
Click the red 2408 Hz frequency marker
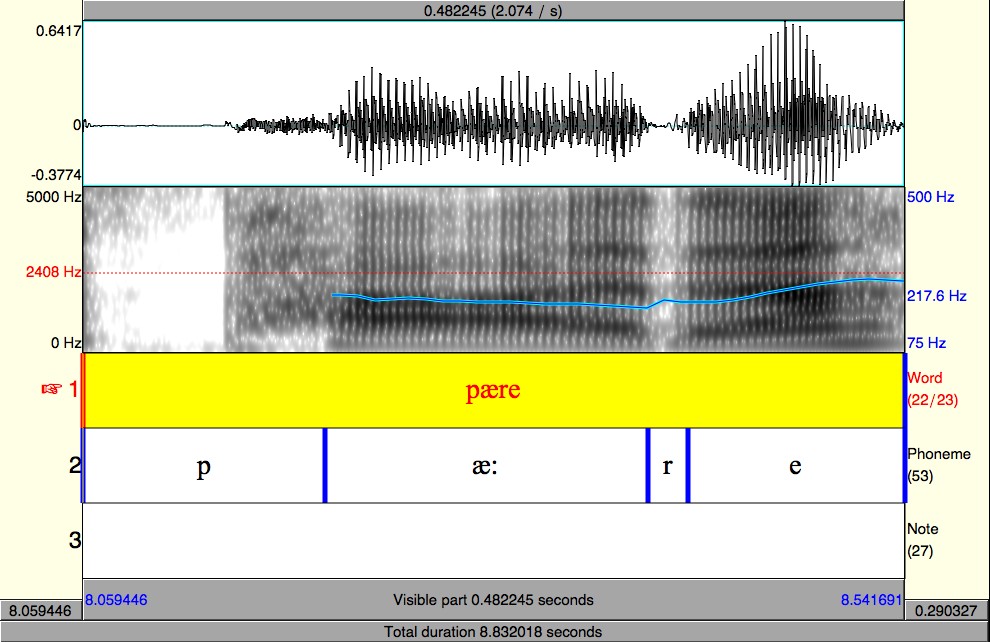[53, 272]
